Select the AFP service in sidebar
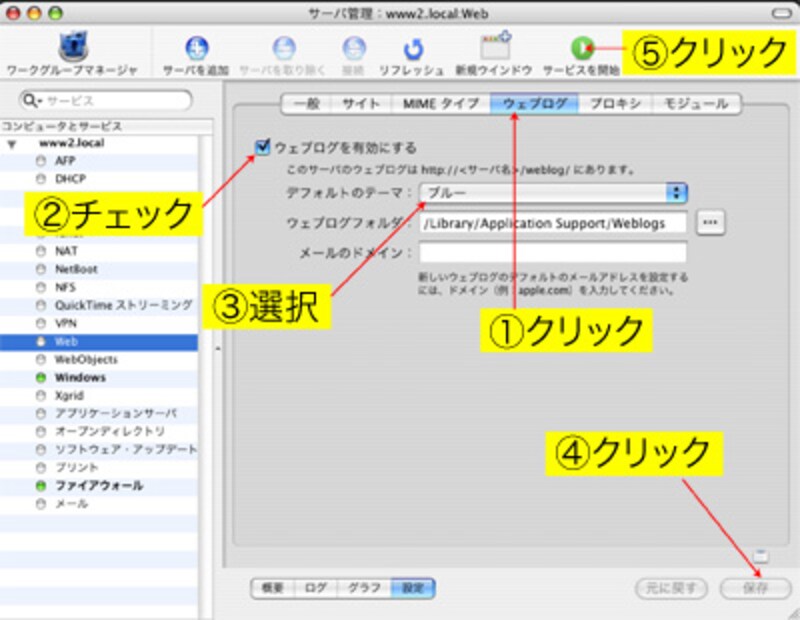The width and height of the screenshot is (800, 620). click(x=65, y=160)
